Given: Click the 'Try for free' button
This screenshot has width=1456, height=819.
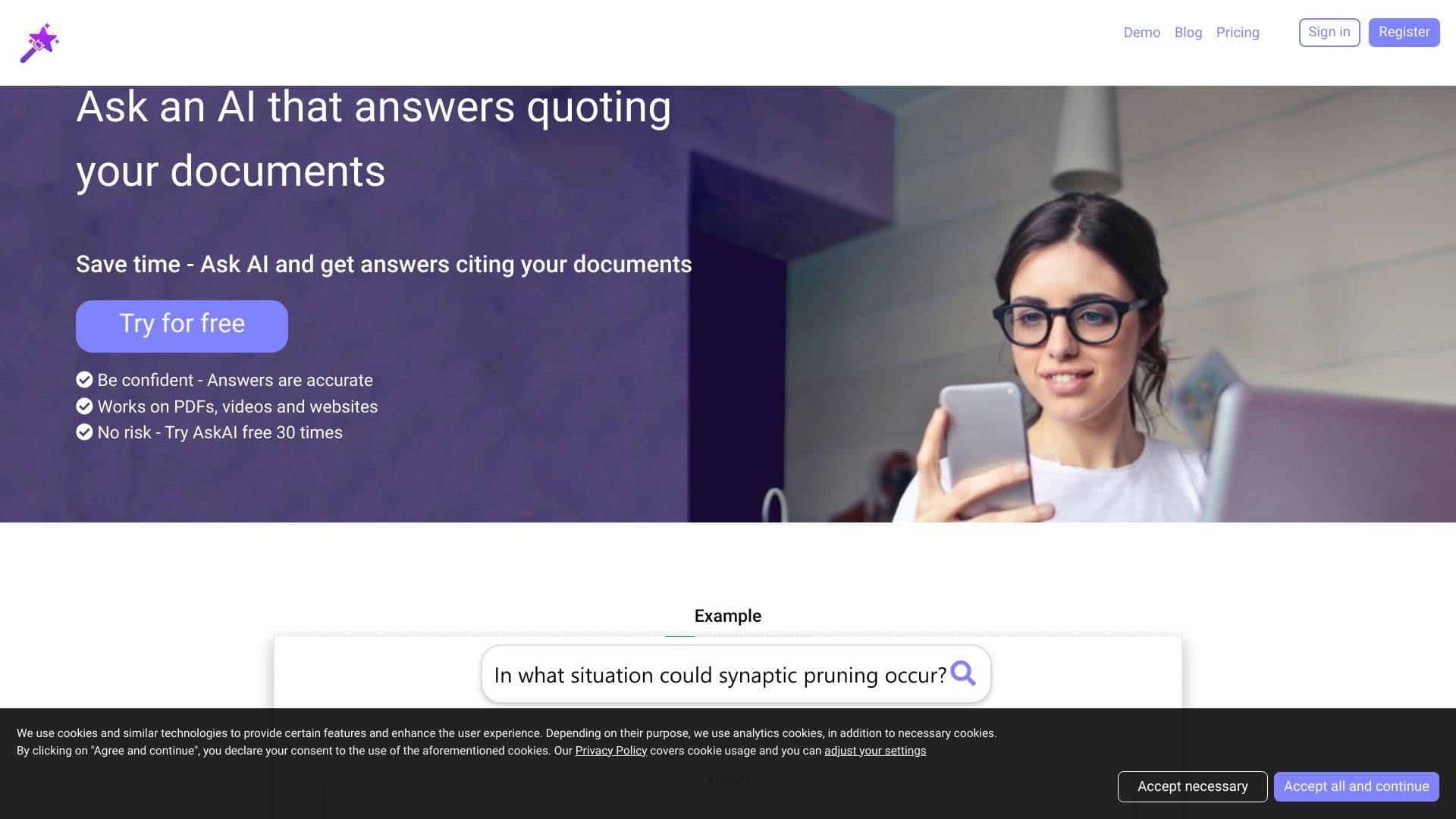Looking at the screenshot, I should (x=181, y=325).
